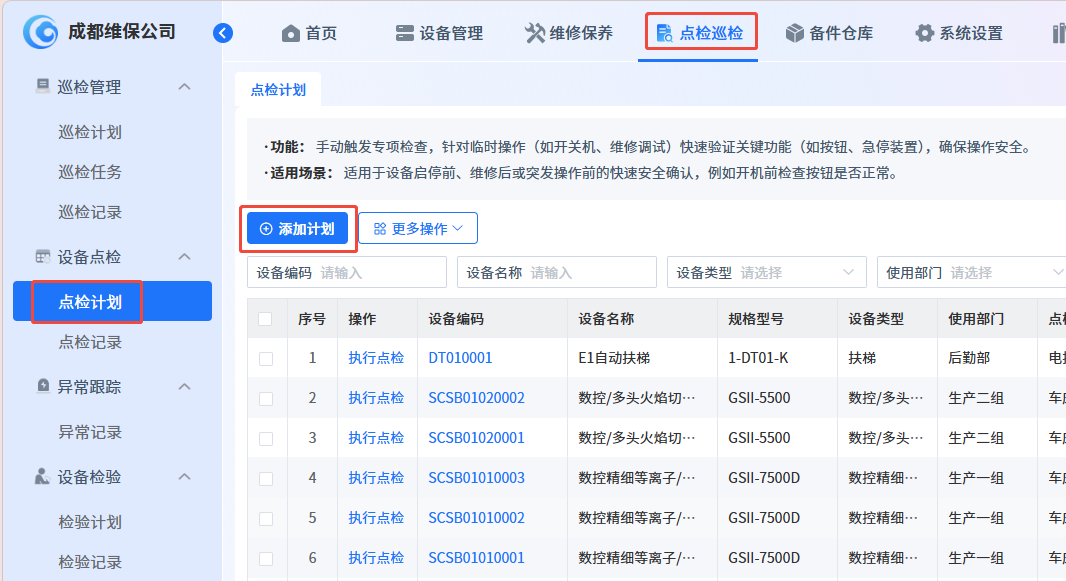1066x581 pixels.
Task: Open 检验记录 in sidebar
Action: pyautogui.click(x=90, y=562)
